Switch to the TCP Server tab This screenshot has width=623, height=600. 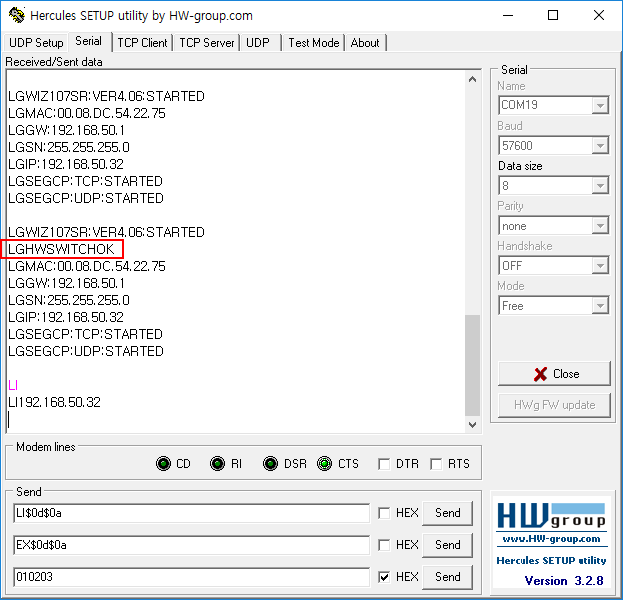point(207,43)
